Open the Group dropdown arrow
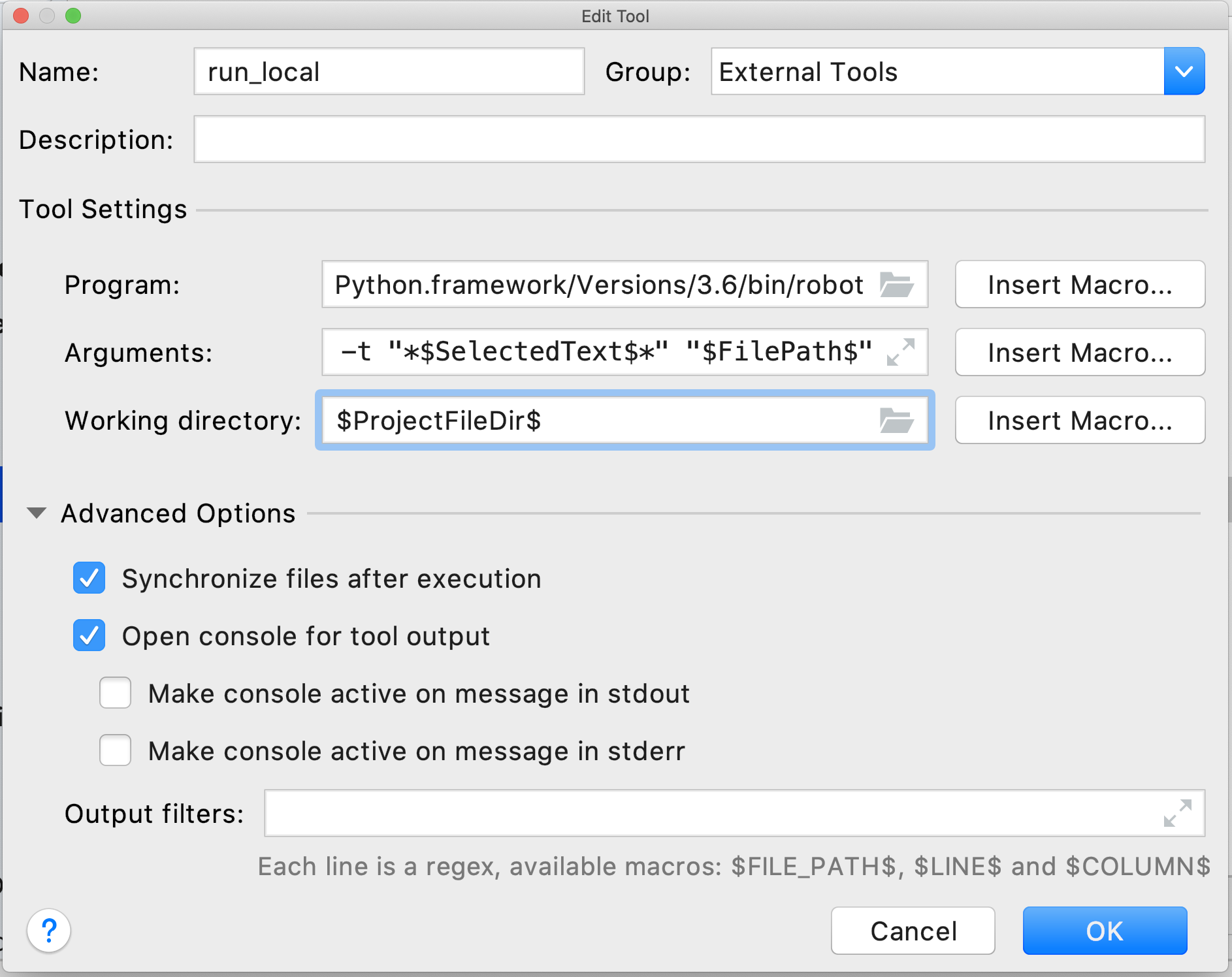 tap(1184, 71)
